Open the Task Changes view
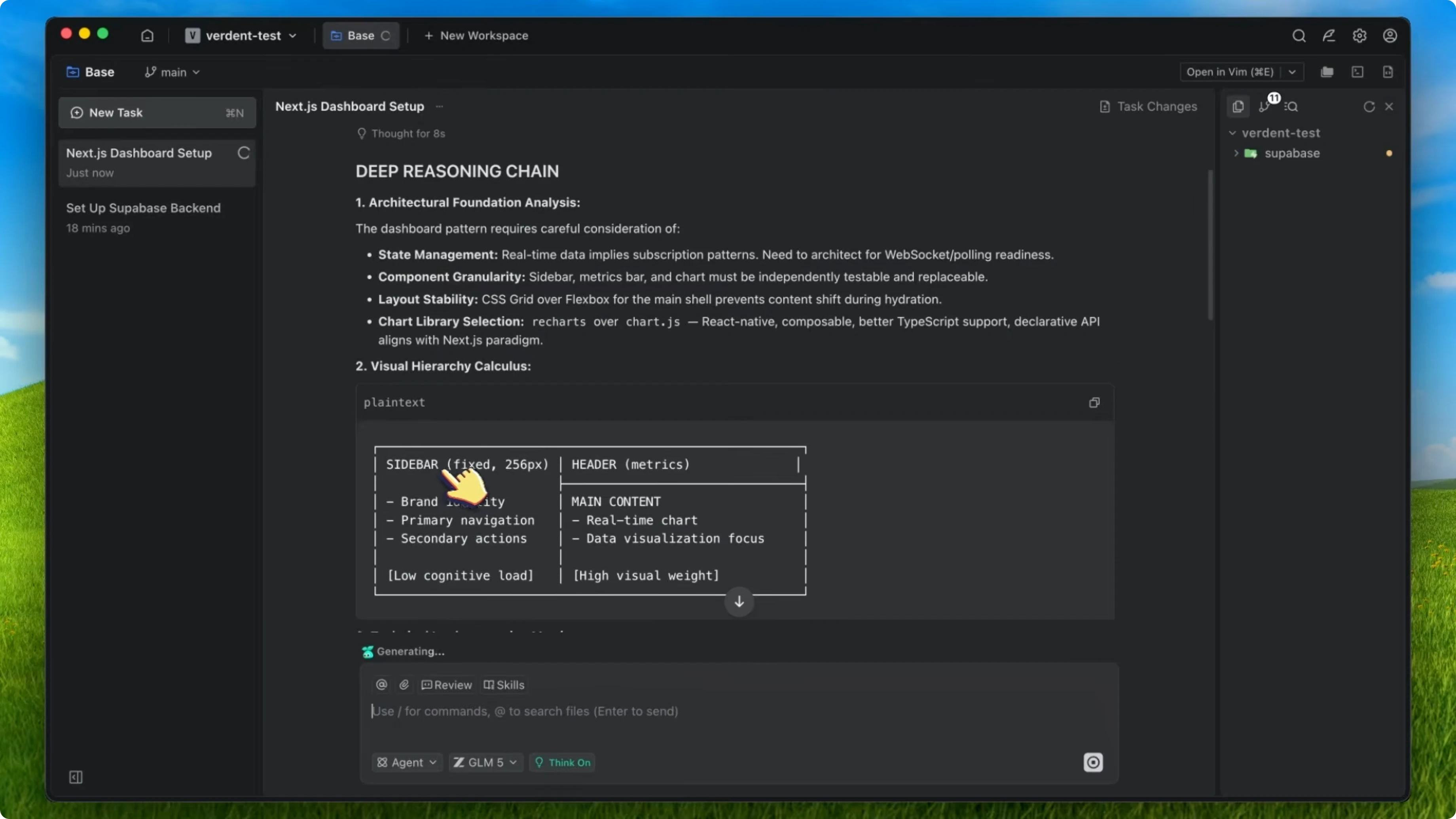 point(1148,106)
